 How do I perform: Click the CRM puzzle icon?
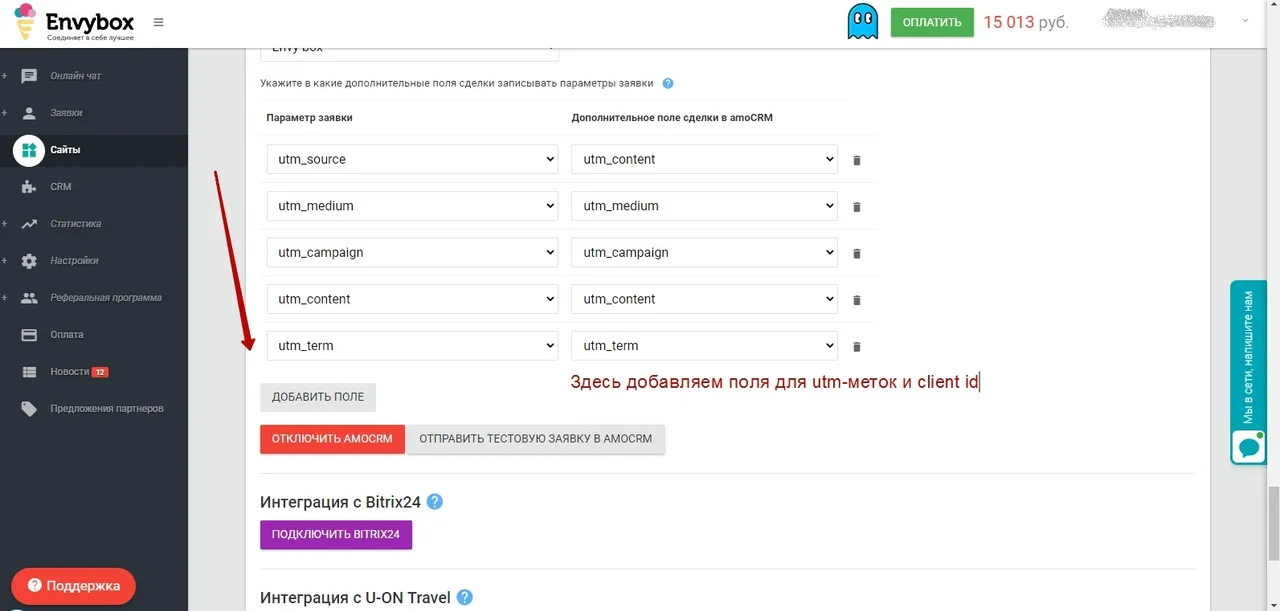point(29,187)
